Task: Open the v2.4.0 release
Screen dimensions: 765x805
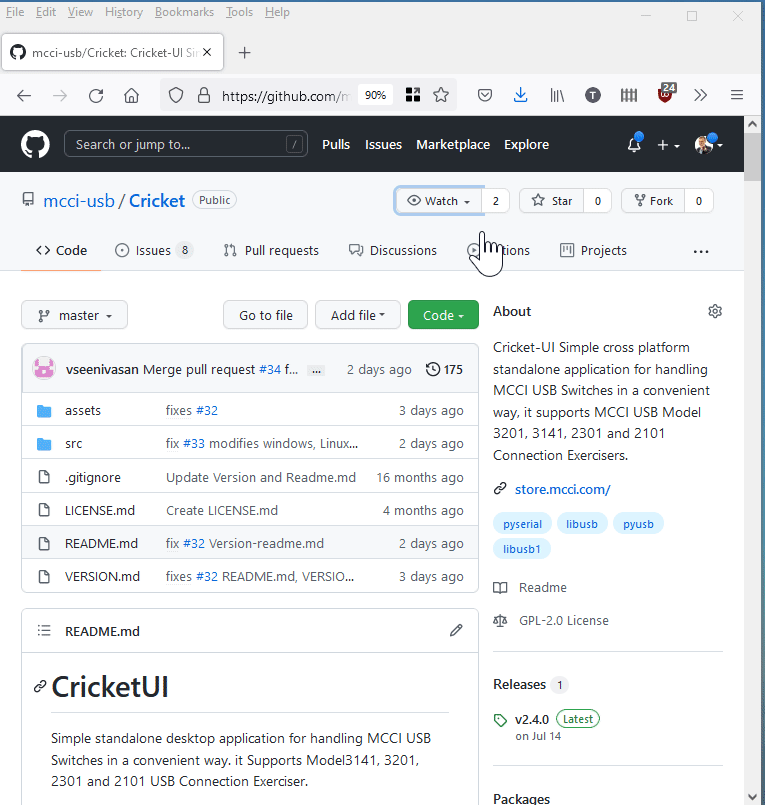Action: (532, 720)
